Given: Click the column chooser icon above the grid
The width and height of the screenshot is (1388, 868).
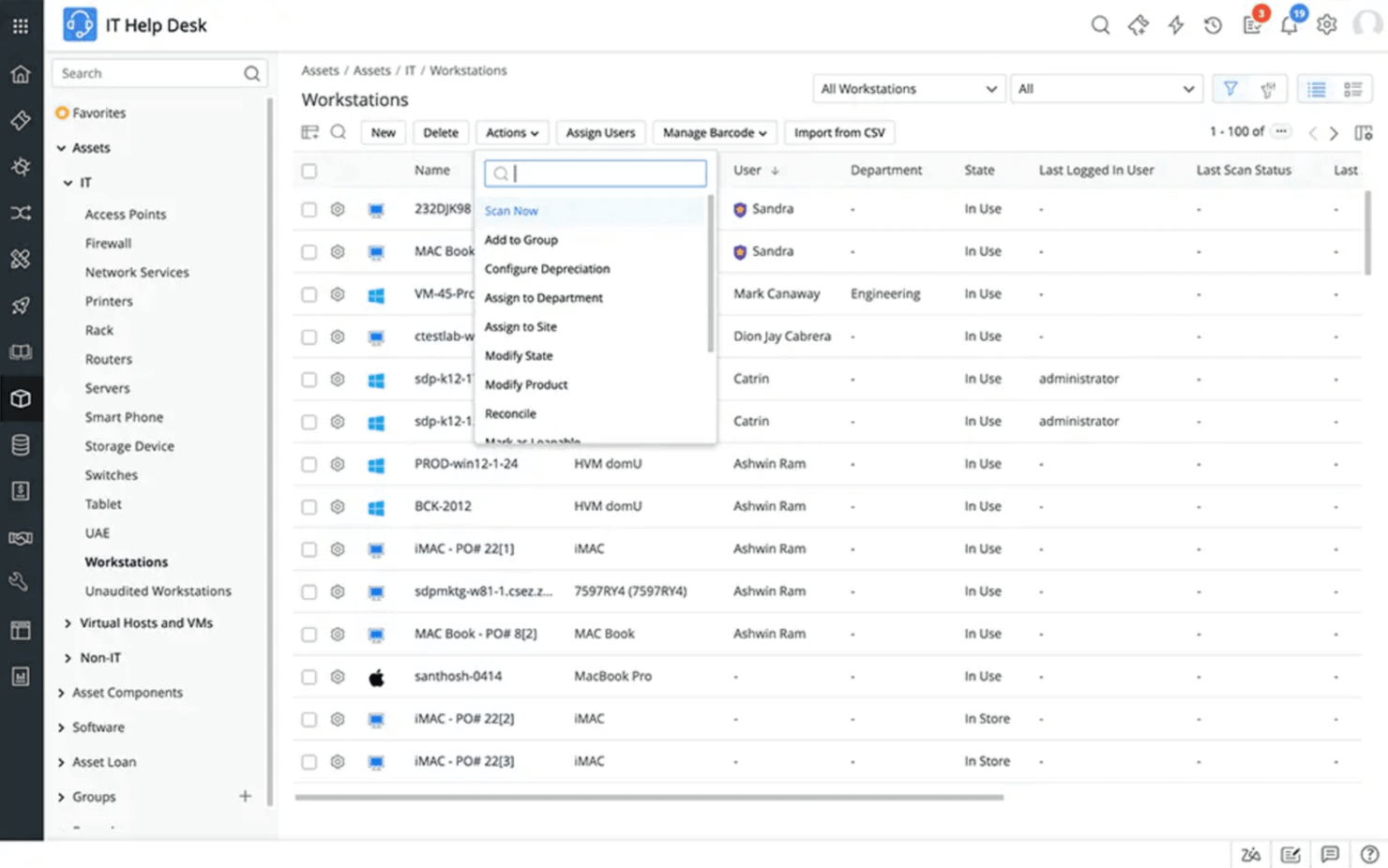Looking at the screenshot, I should pyautogui.click(x=309, y=132).
